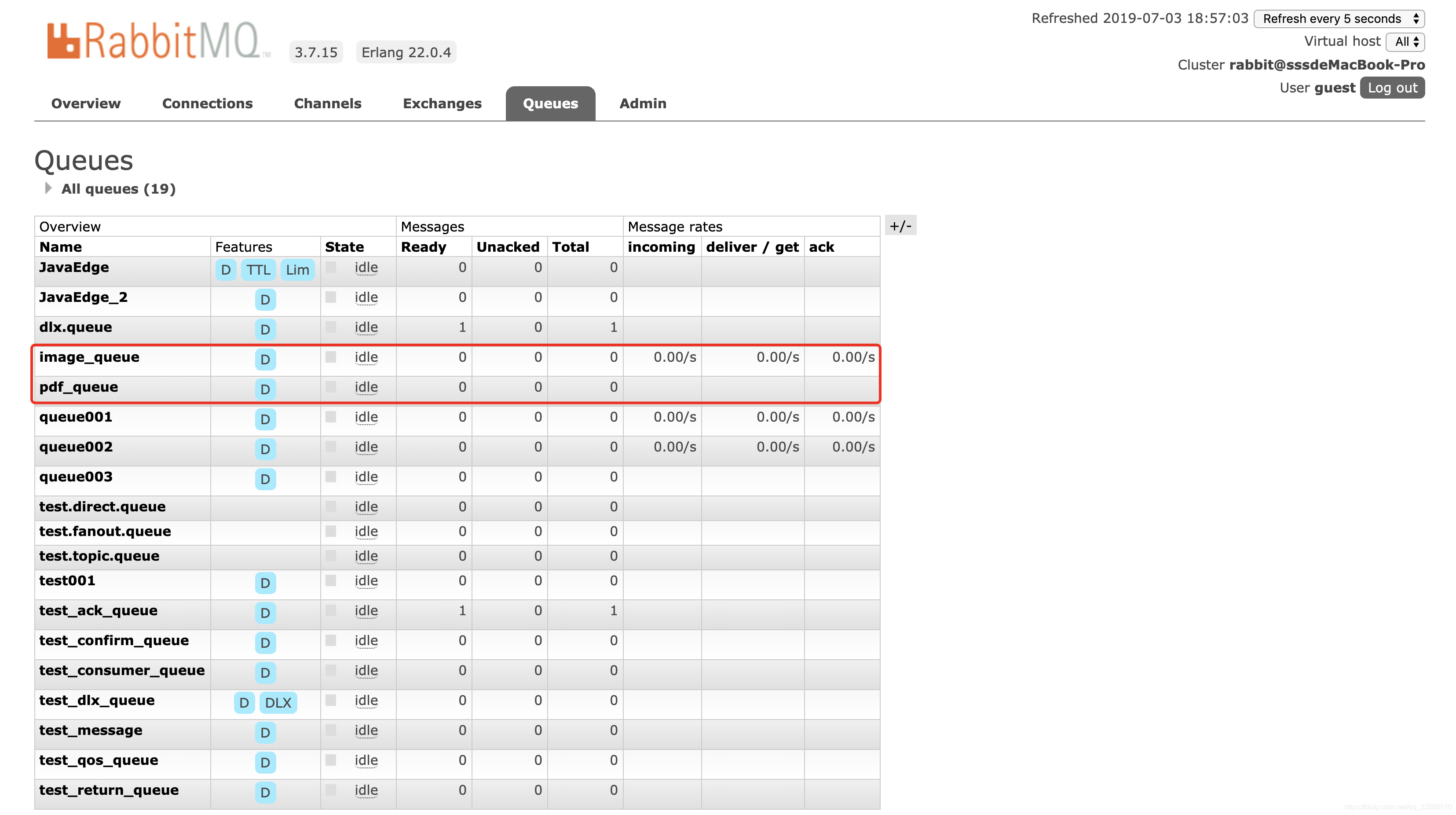Viewport: 1456px width, 815px height.
Task: Click the RabbitMQ logo
Action: click(158, 41)
